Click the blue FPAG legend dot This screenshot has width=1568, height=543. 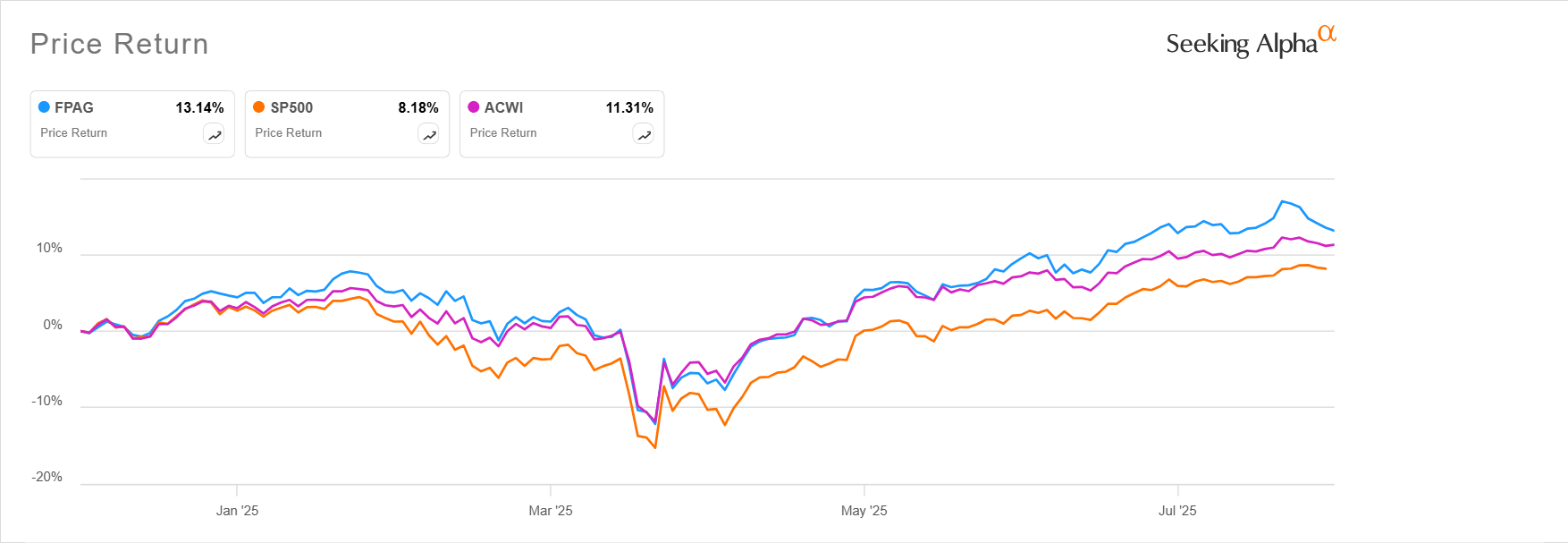44,107
